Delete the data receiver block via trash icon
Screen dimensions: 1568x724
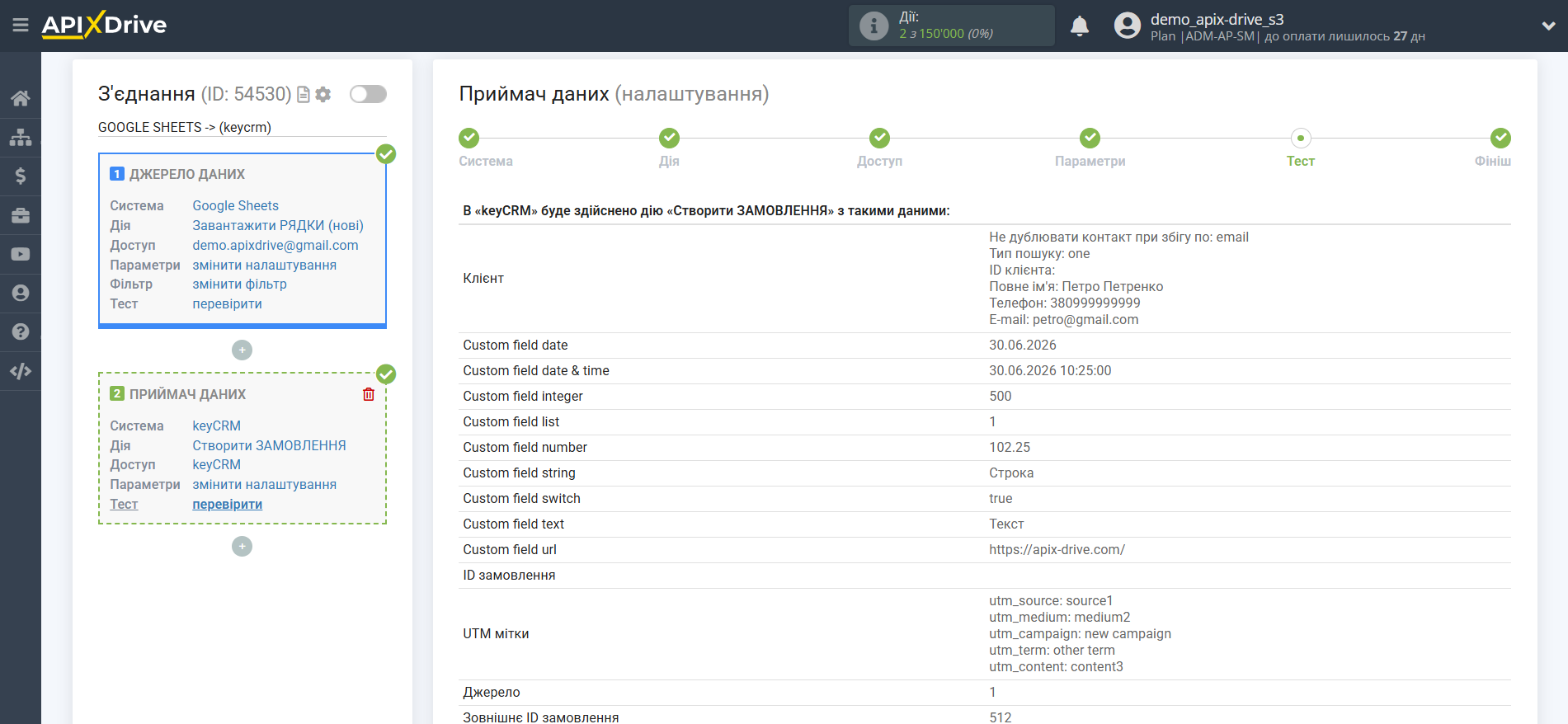point(369,394)
